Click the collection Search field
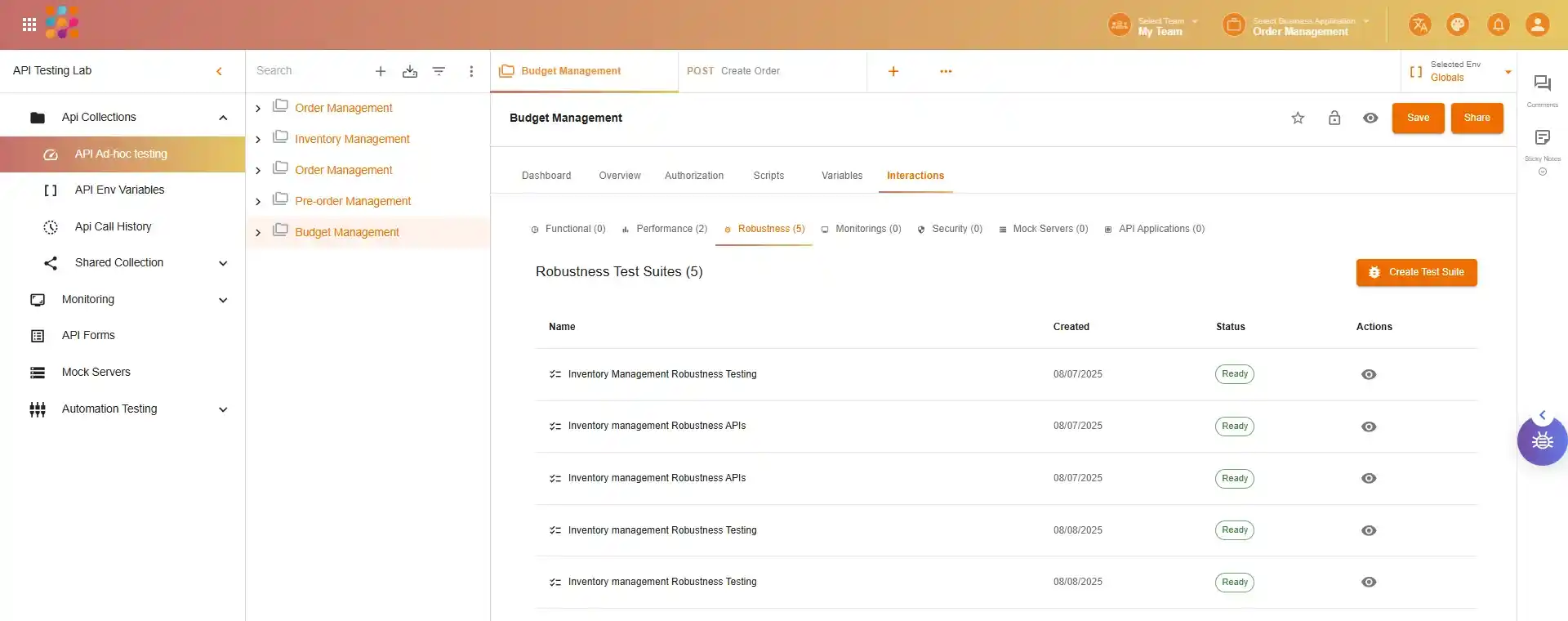 pos(306,71)
